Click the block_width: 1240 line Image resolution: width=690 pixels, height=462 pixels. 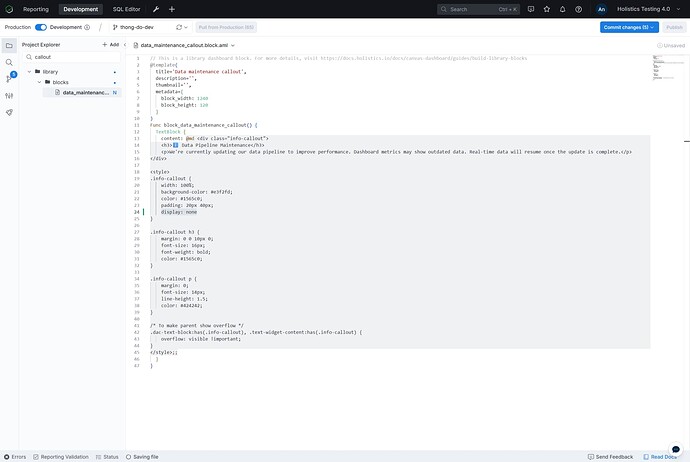[x=184, y=98]
